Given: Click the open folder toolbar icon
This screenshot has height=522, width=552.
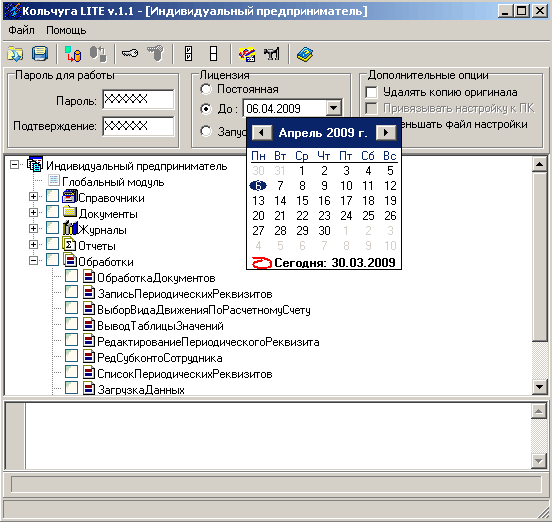Looking at the screenshot, I should tap(15, 54).
